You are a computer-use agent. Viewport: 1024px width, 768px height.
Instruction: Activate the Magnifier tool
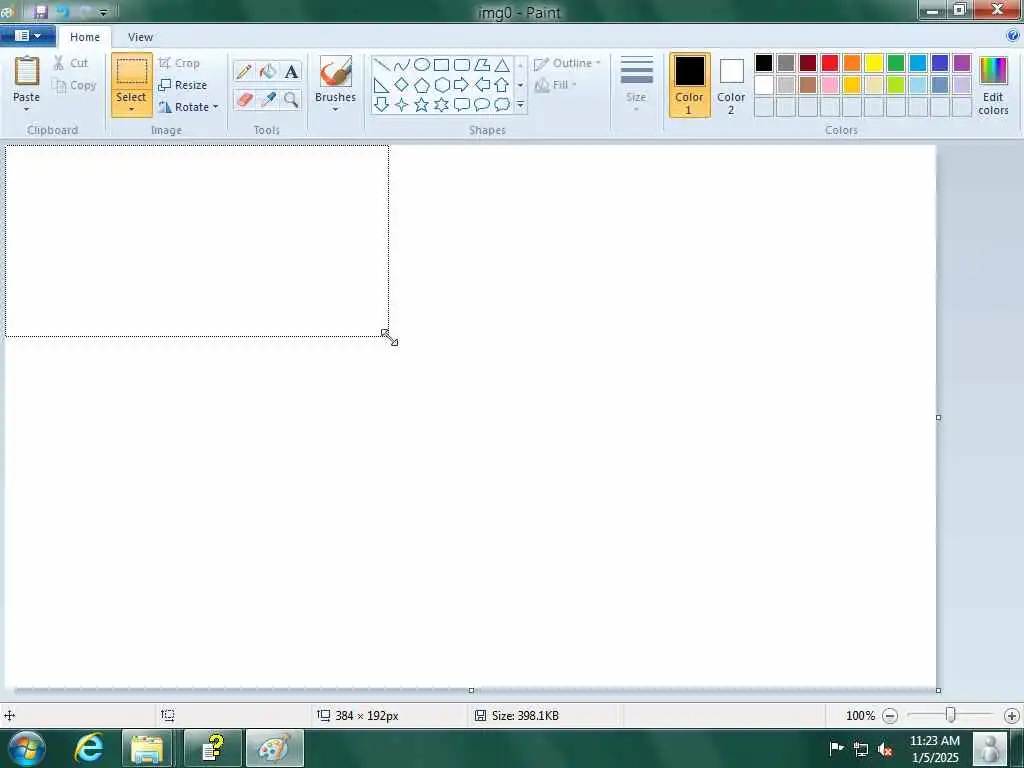tap(291, 99)
